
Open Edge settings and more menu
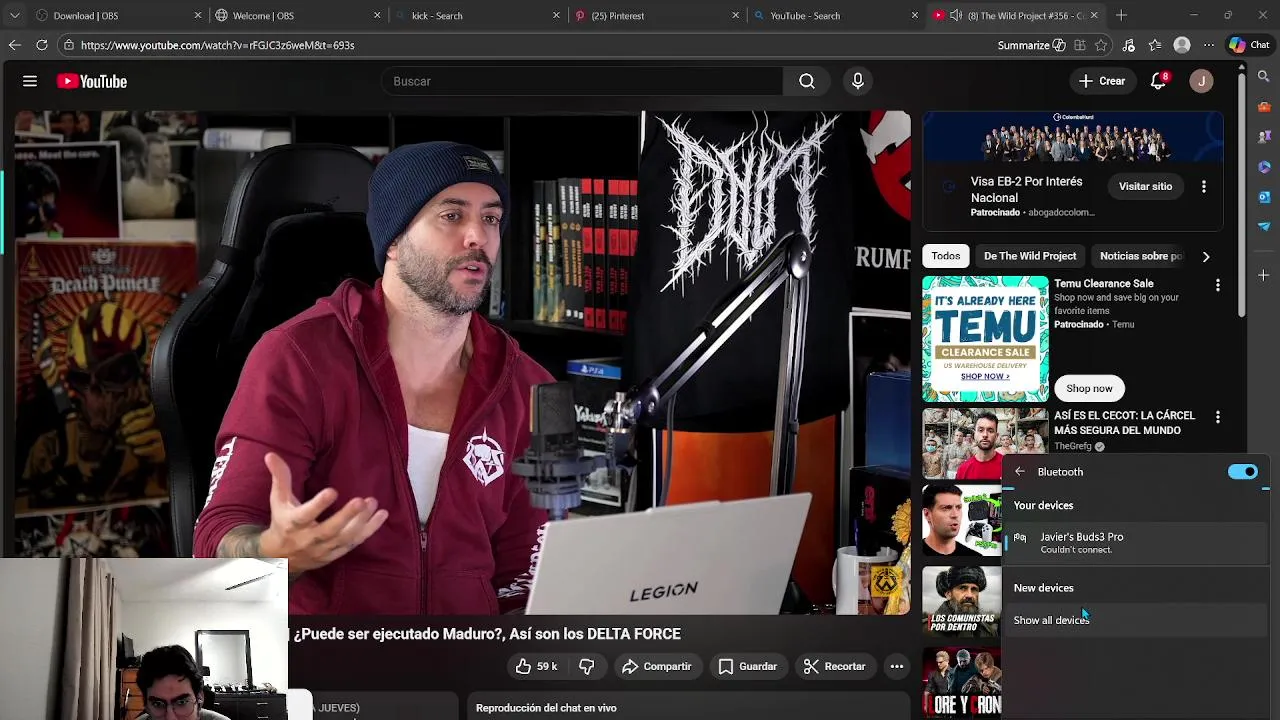[1209, 45]
